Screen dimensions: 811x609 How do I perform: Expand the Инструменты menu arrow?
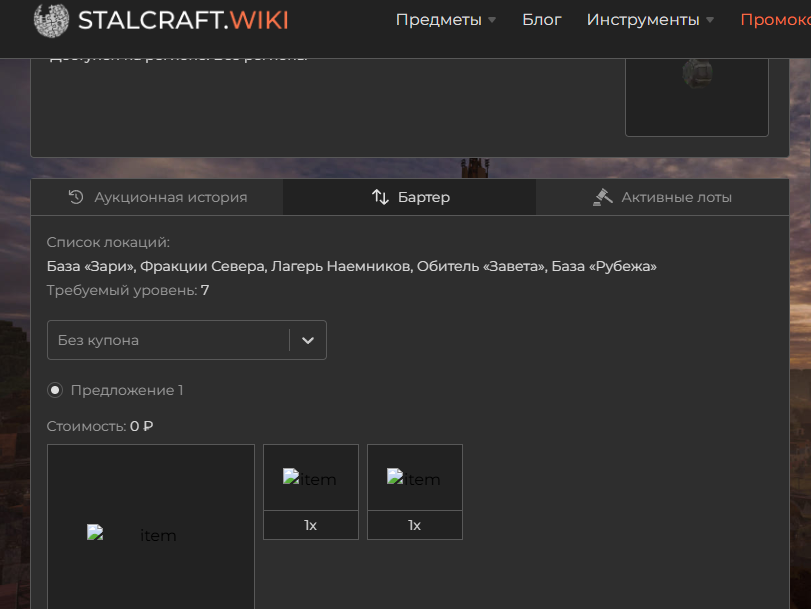coord(710,20)
